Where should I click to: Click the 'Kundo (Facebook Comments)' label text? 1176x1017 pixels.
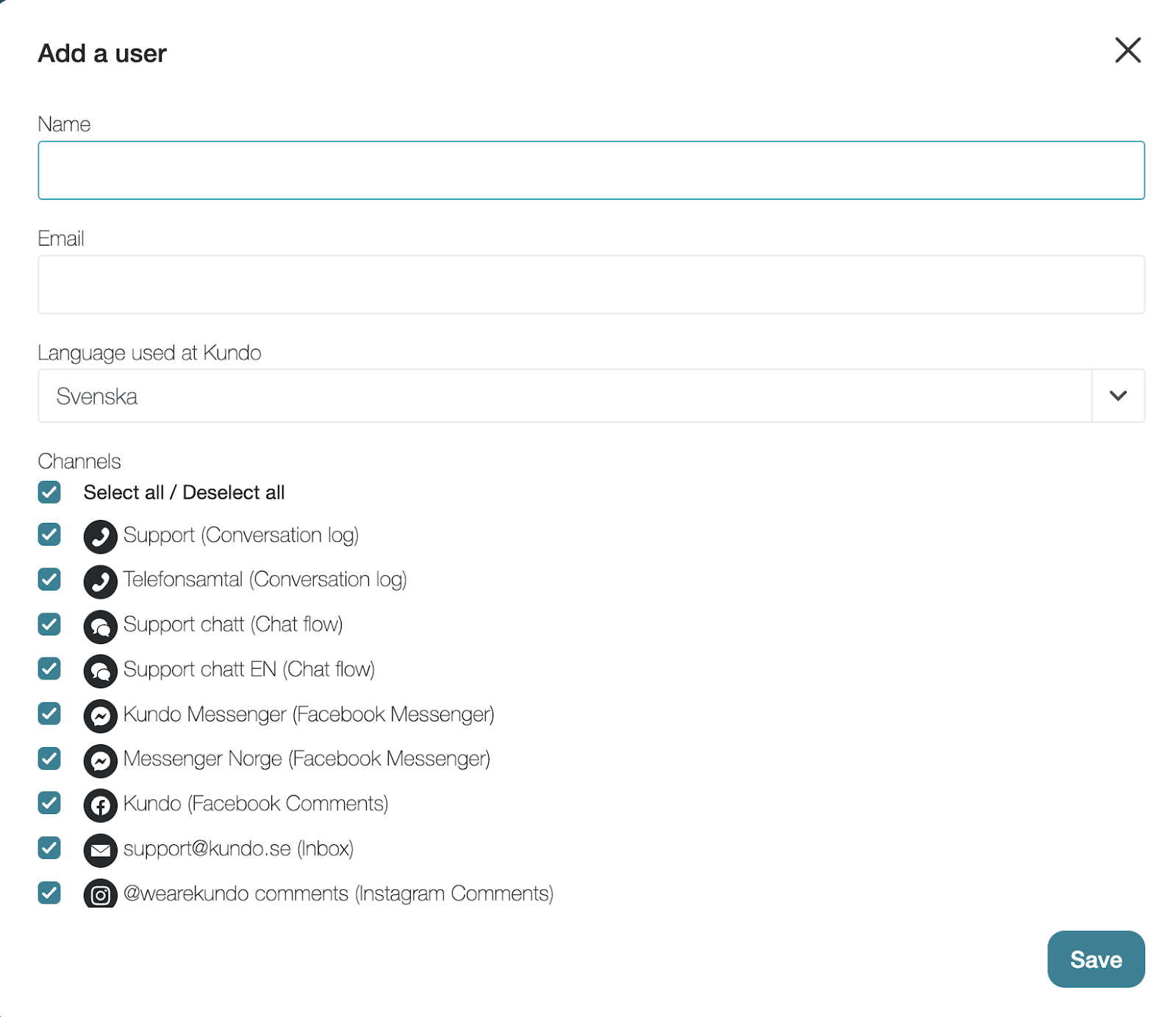[x=256, y=804]
